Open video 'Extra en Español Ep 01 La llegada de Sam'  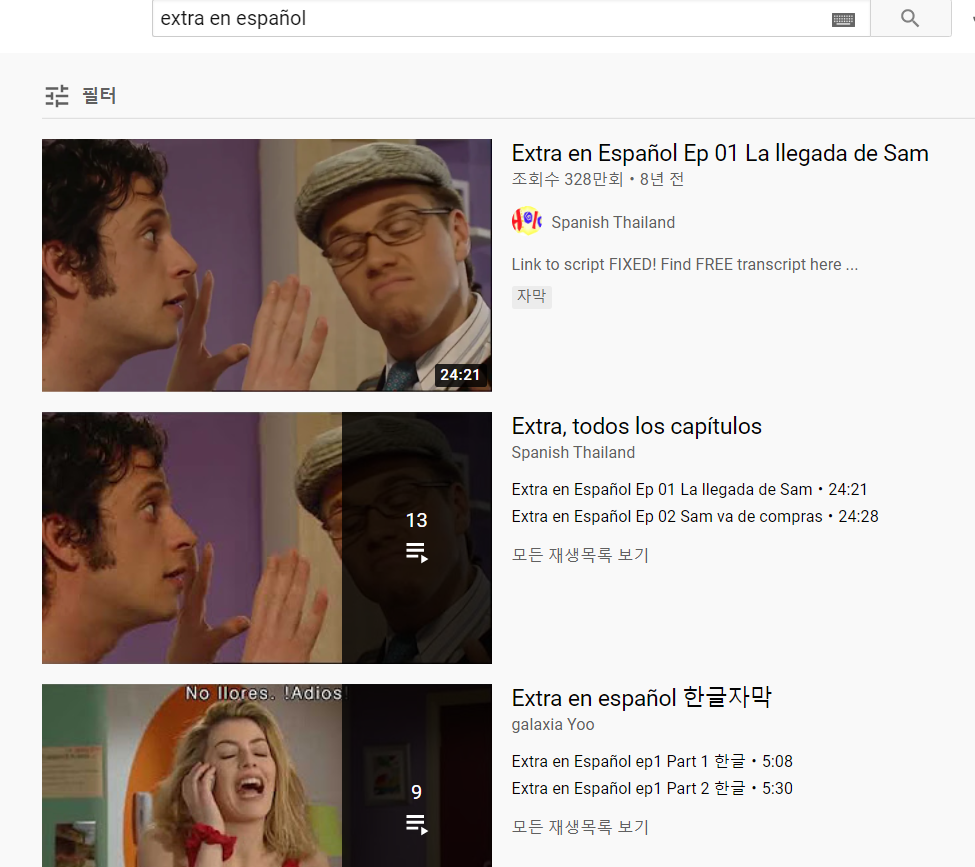(719, 153)
